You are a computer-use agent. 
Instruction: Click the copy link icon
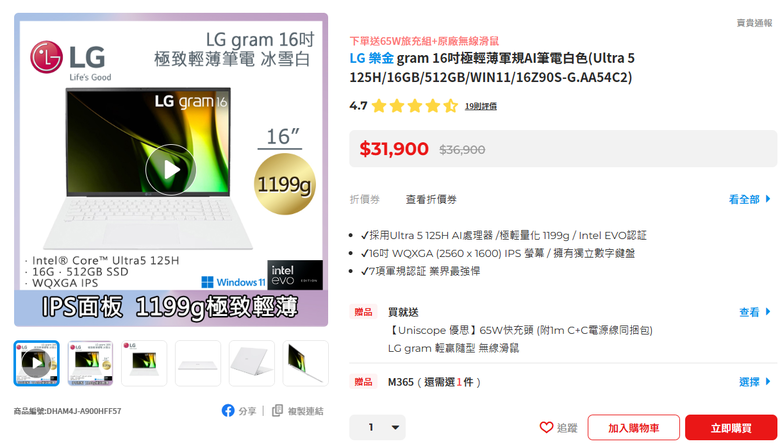277,411
